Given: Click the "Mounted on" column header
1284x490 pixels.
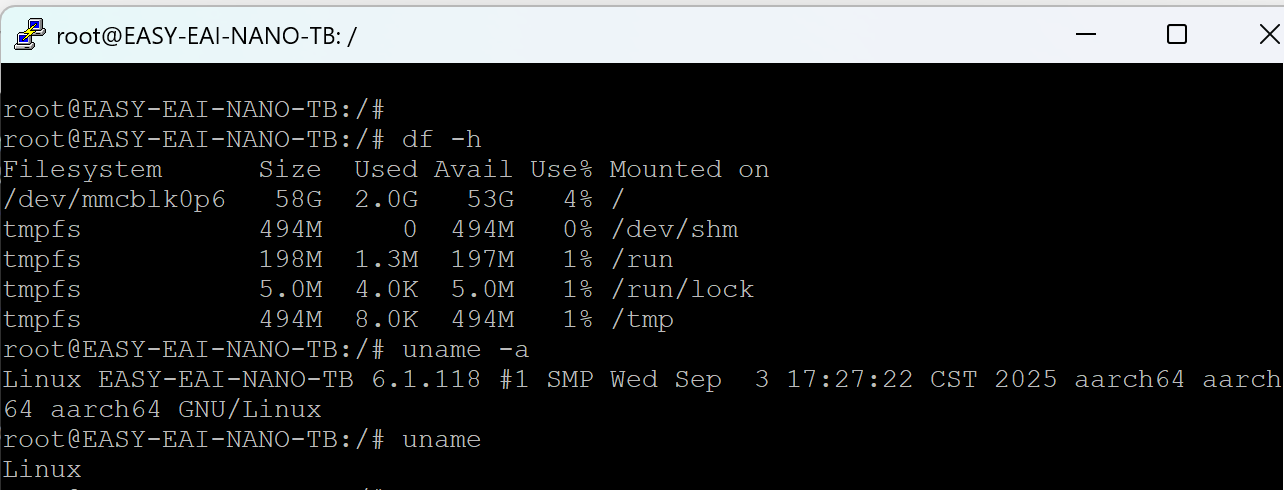Looking at the screenshot, I should [689, 170].
